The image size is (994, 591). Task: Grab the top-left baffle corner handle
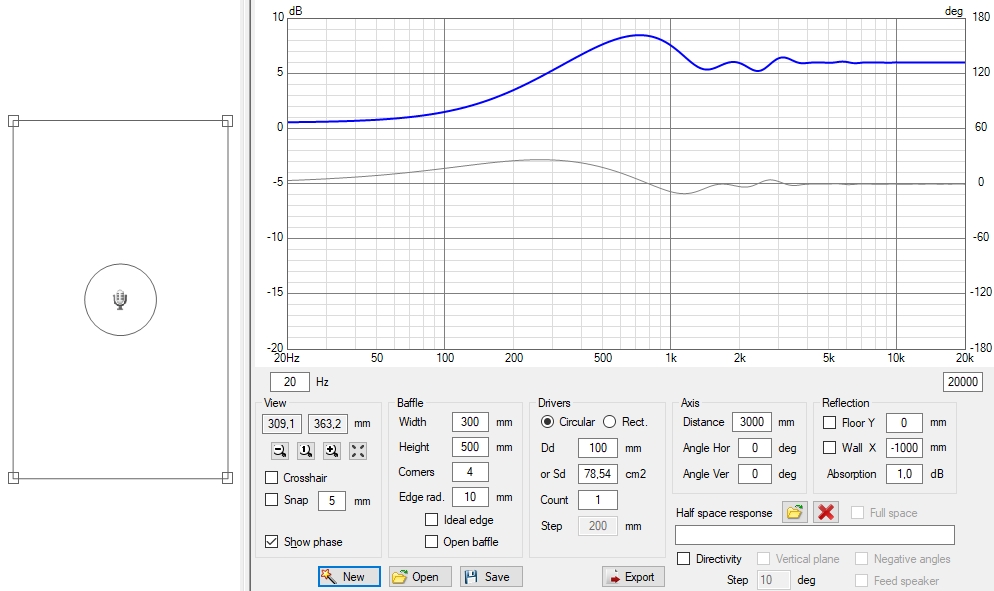(x=13, y=120)
